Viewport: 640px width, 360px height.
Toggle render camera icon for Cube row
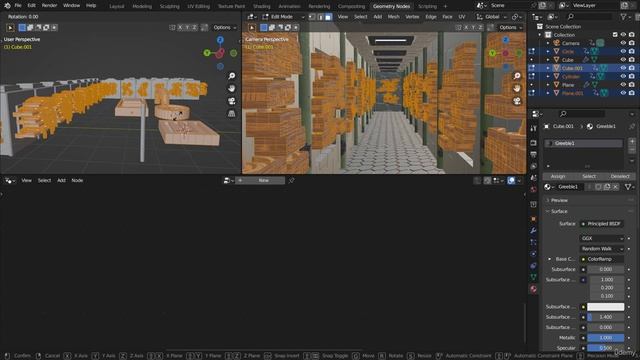point(631,60)
